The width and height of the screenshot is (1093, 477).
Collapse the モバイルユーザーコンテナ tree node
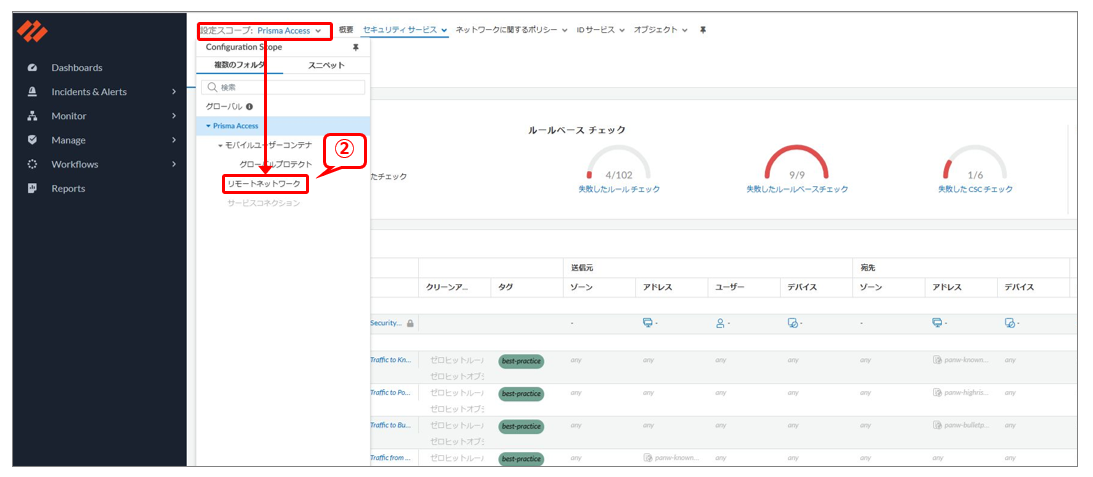pyautogui.click(x=220, y=145)
